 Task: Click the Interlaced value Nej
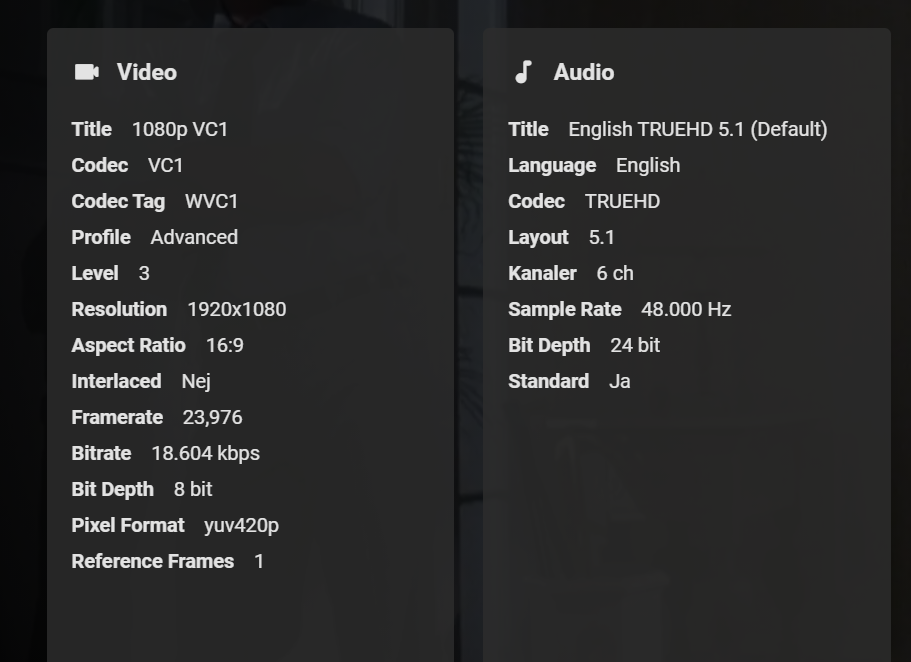(x=196, y=381)
